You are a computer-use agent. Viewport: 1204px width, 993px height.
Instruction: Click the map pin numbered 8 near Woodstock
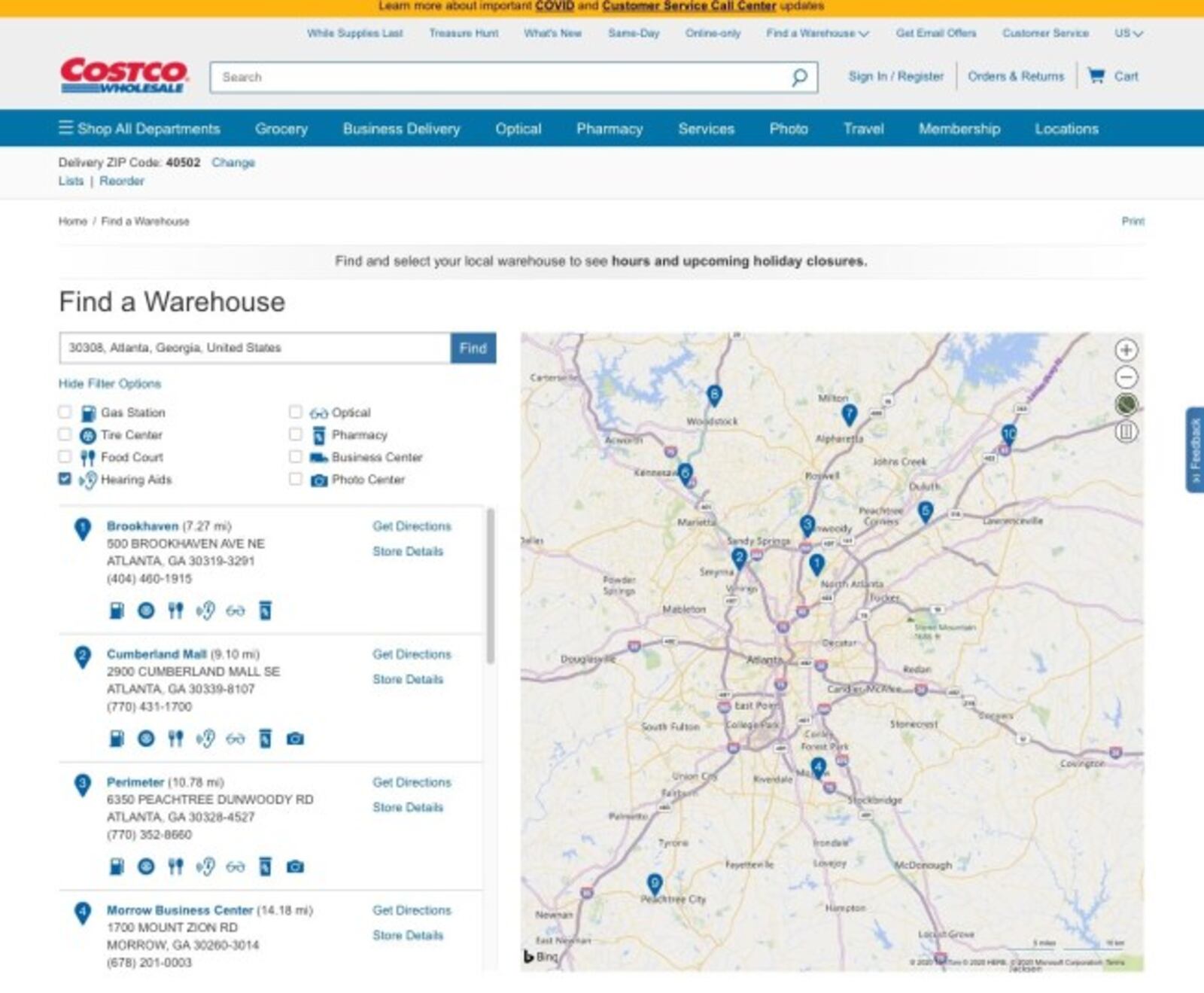[713, 395]
